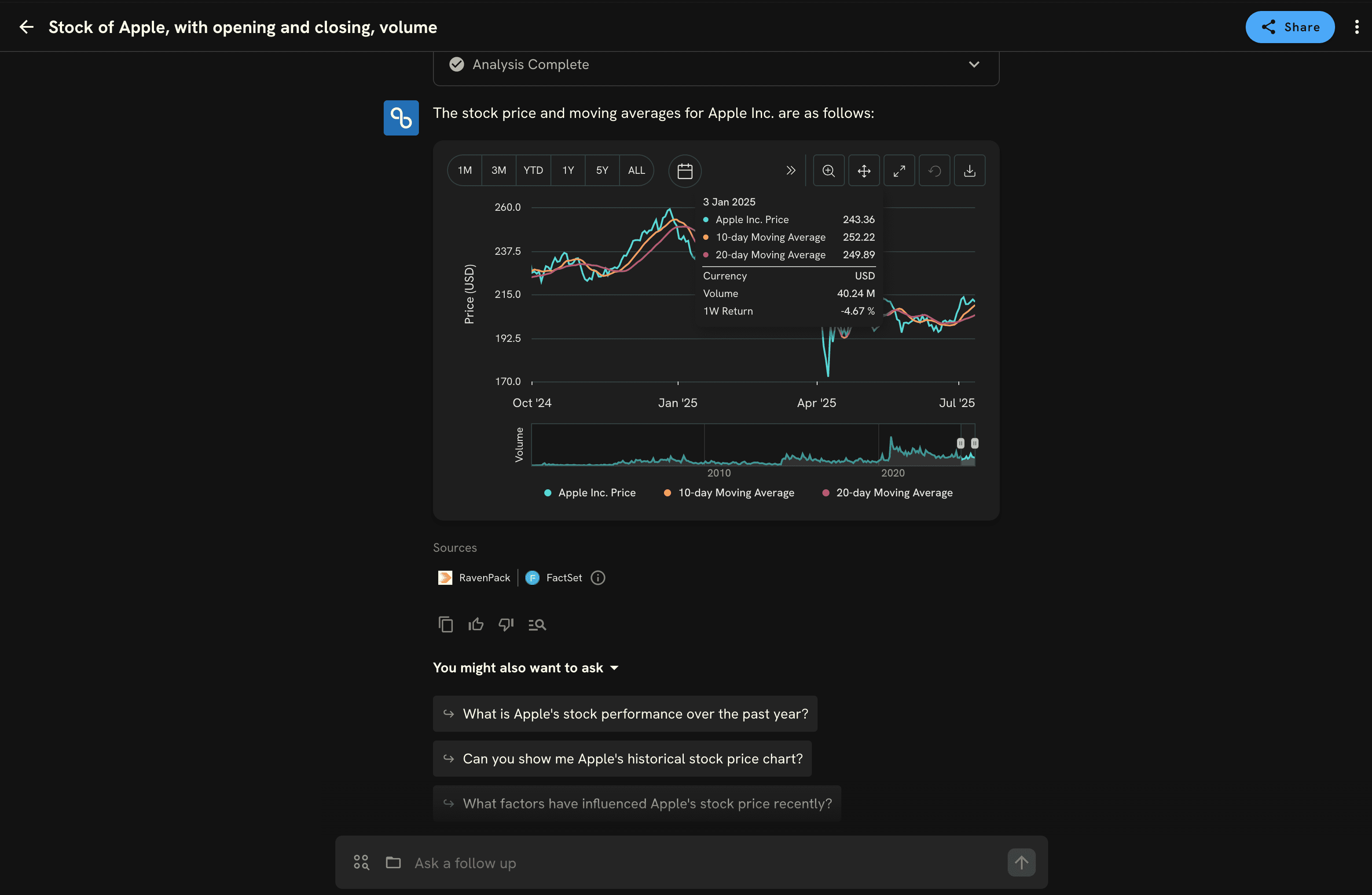Select the pan/move chart tool
The height and width of the screenshot is (895, 1372).
coord(864,171)
